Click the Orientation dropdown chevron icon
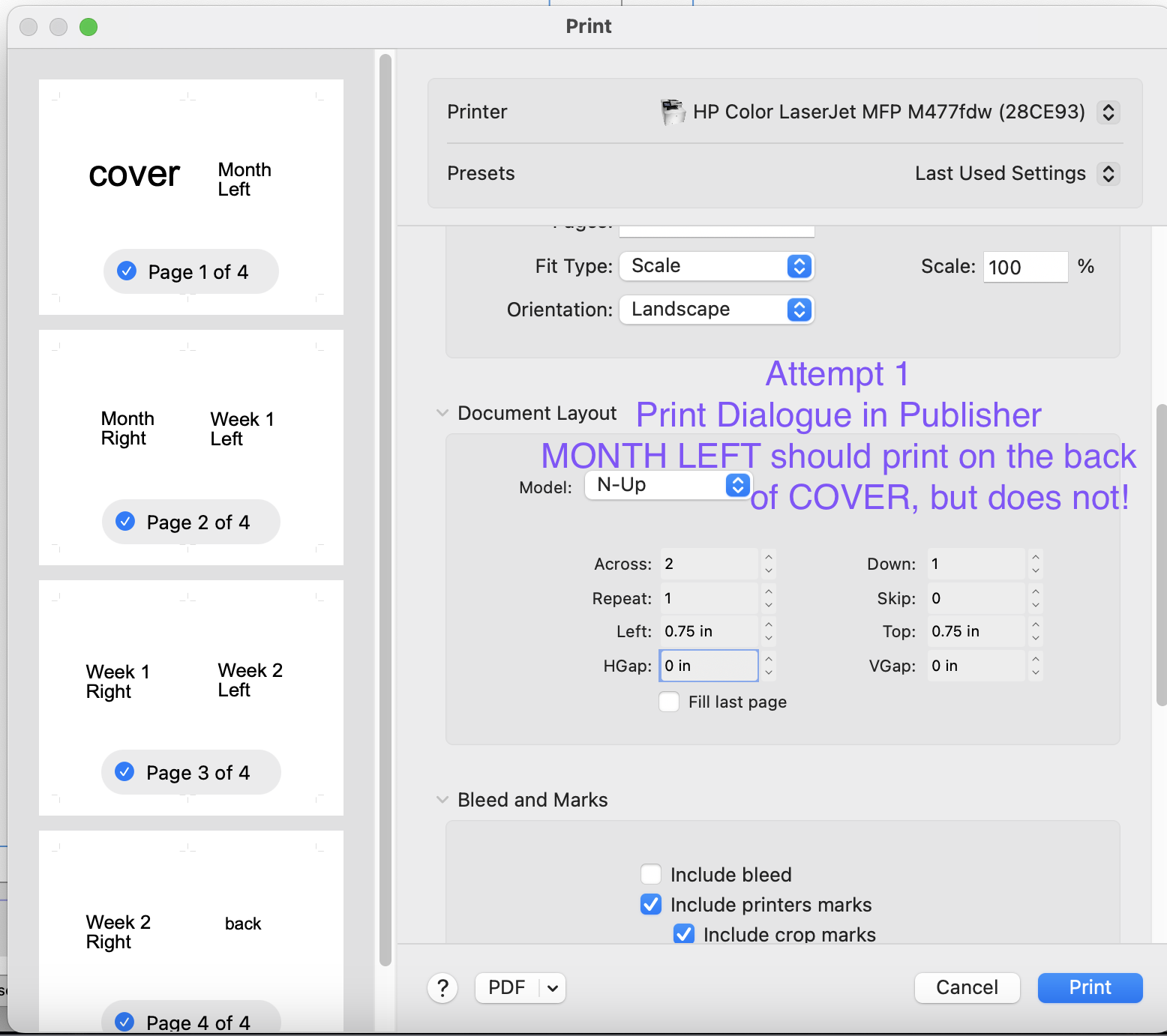 tap(799, 310)
